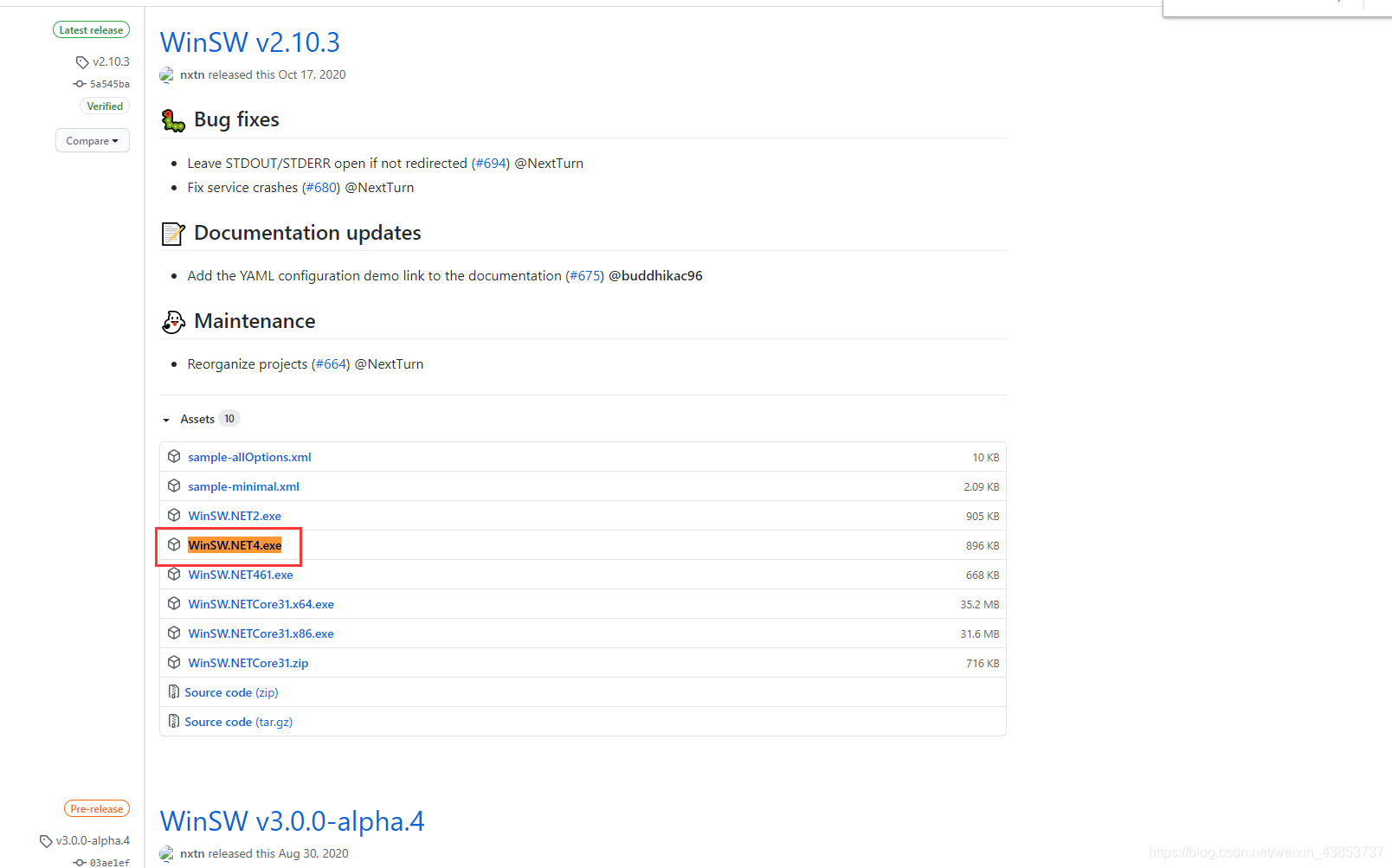The height and width of the screenshot is (868, 1392).
Task: Click the package icon beside sample-allOptions.xml
Action: coord(174,456)
